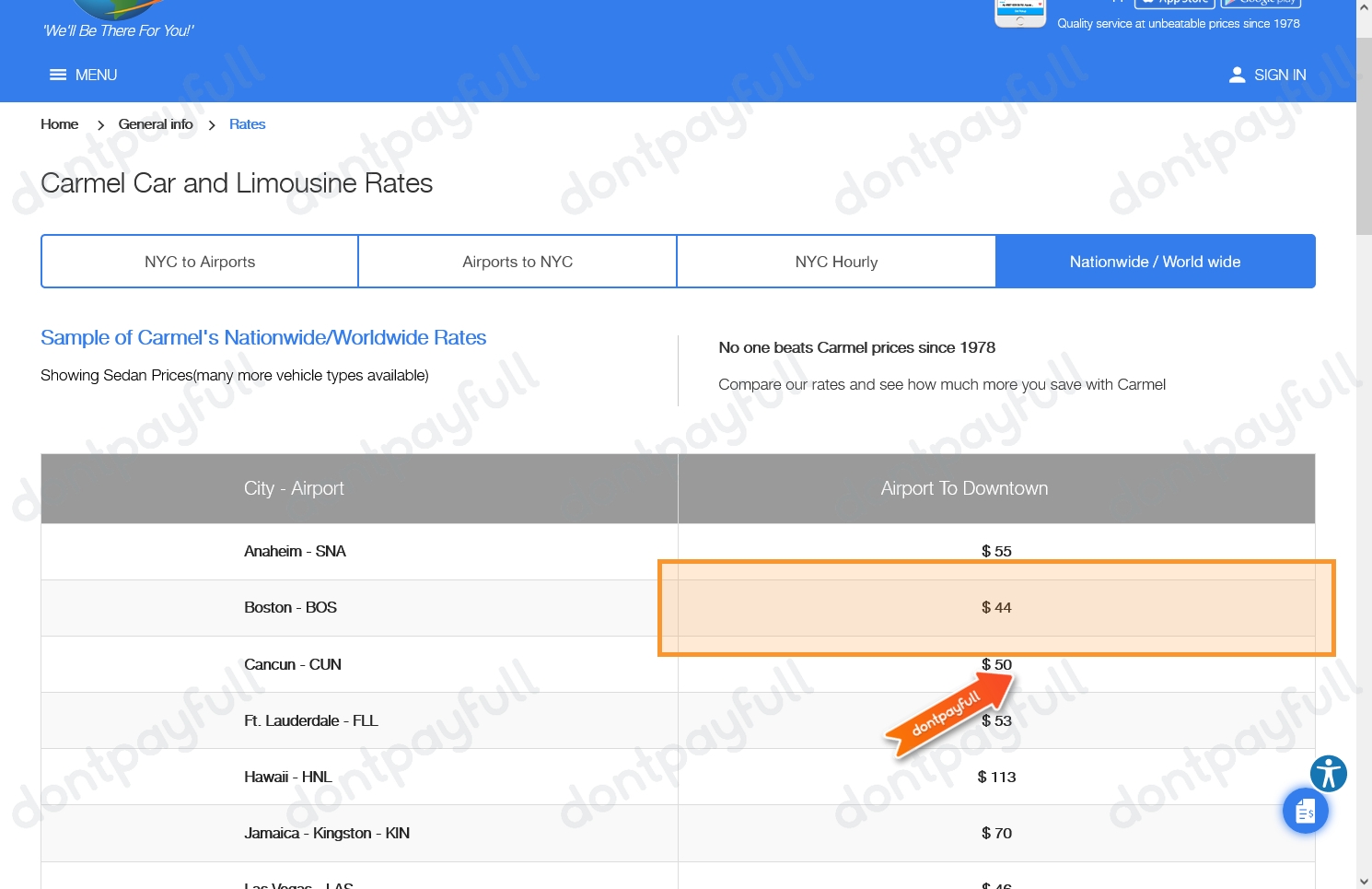Click the scrollbar up arrow

pos(1364,7)
